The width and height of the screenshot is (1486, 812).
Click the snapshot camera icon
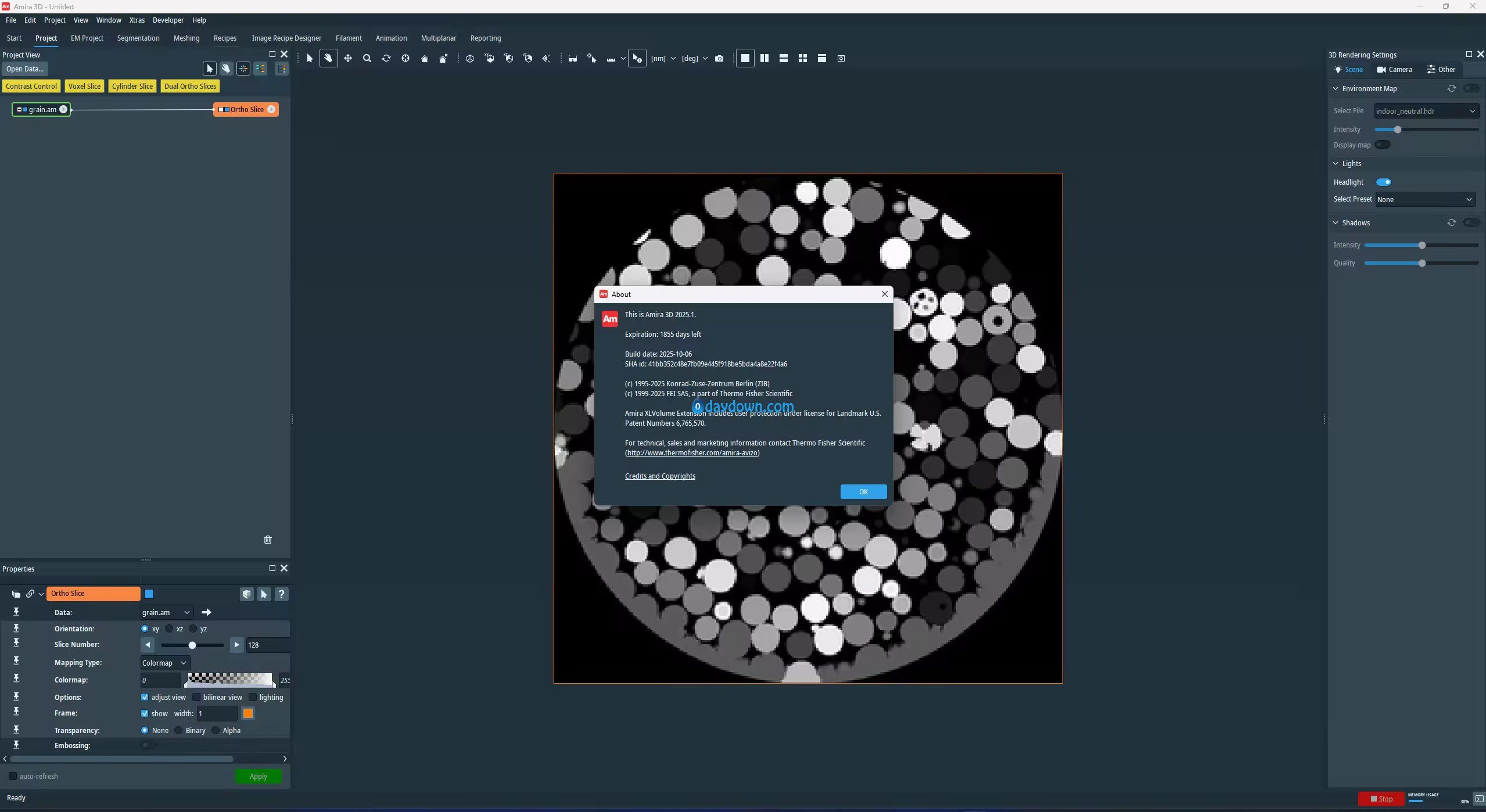click(x=719, y=58)
